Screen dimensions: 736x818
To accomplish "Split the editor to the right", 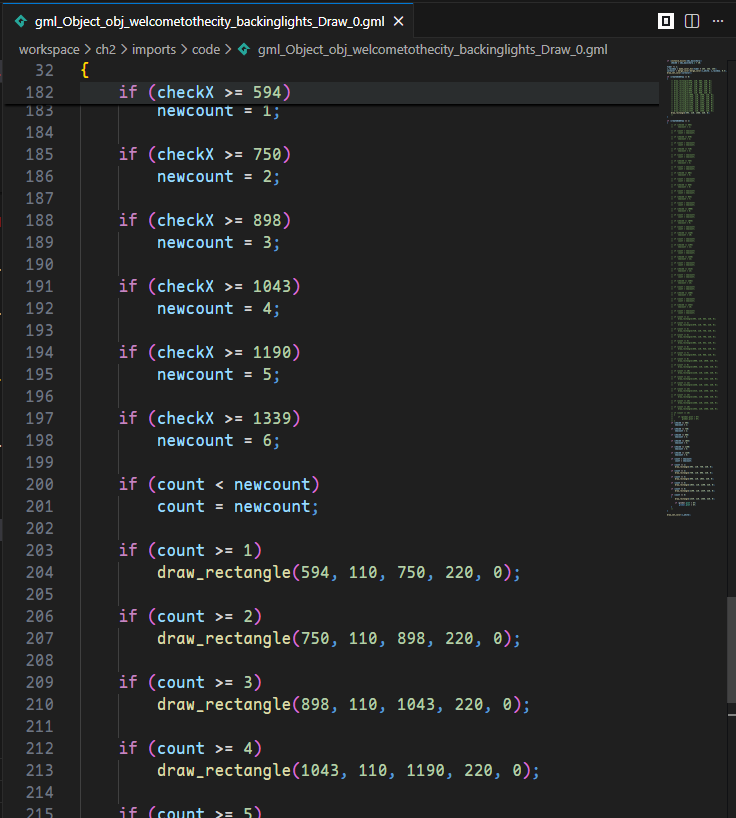I will pyautogui.click(x=692, y=21).
